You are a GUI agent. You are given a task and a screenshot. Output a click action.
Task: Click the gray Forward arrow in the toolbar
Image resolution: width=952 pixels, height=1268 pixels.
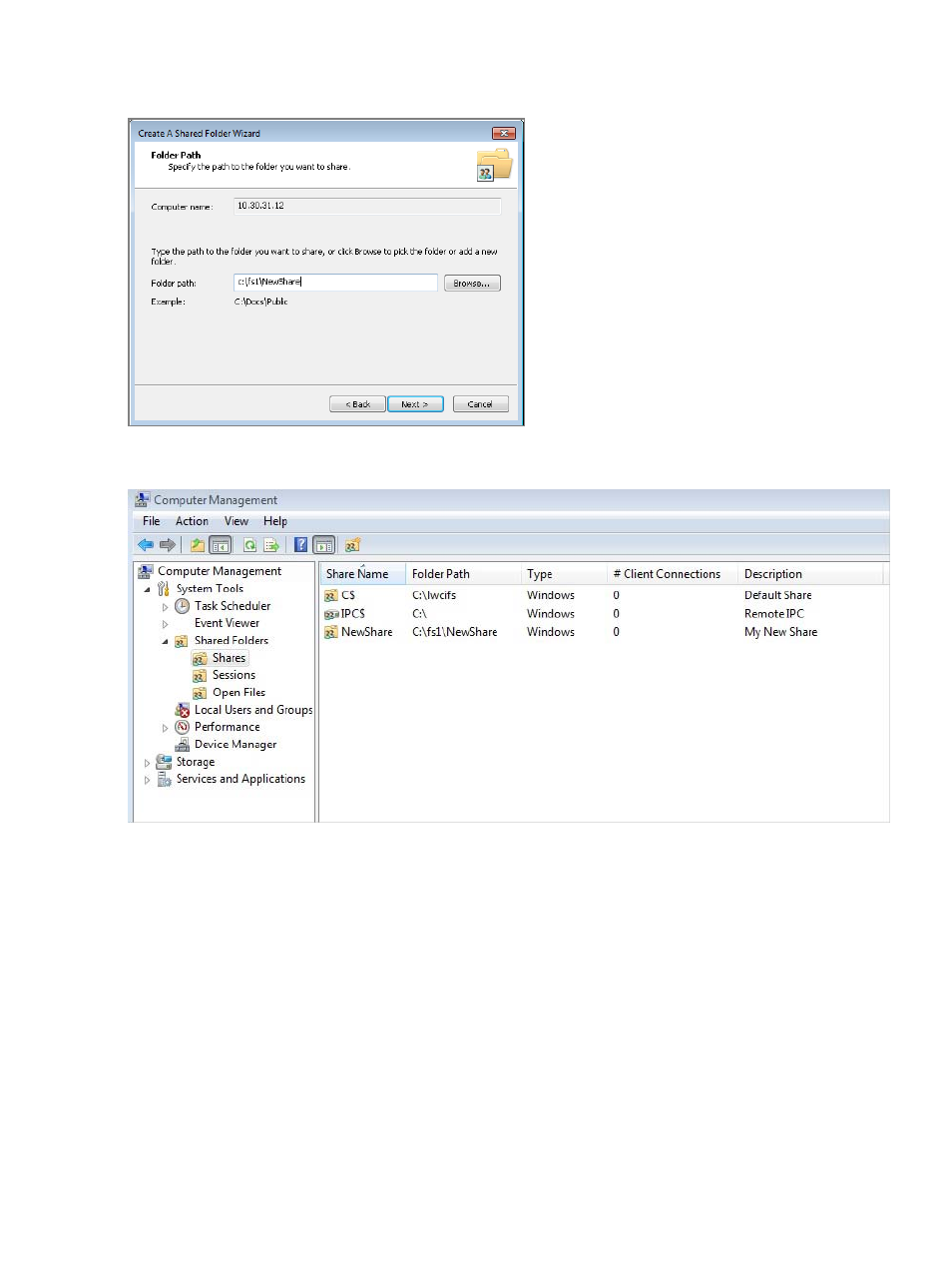(168, 545)
